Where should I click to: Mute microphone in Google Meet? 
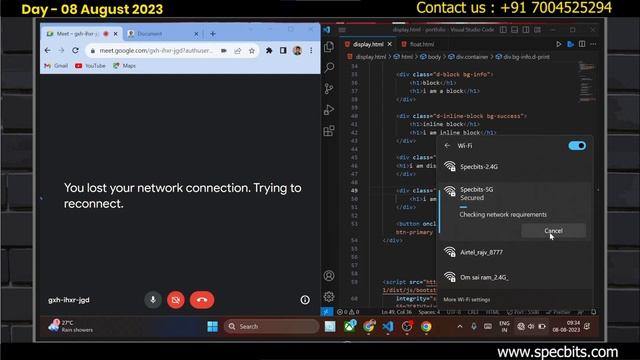153,300
